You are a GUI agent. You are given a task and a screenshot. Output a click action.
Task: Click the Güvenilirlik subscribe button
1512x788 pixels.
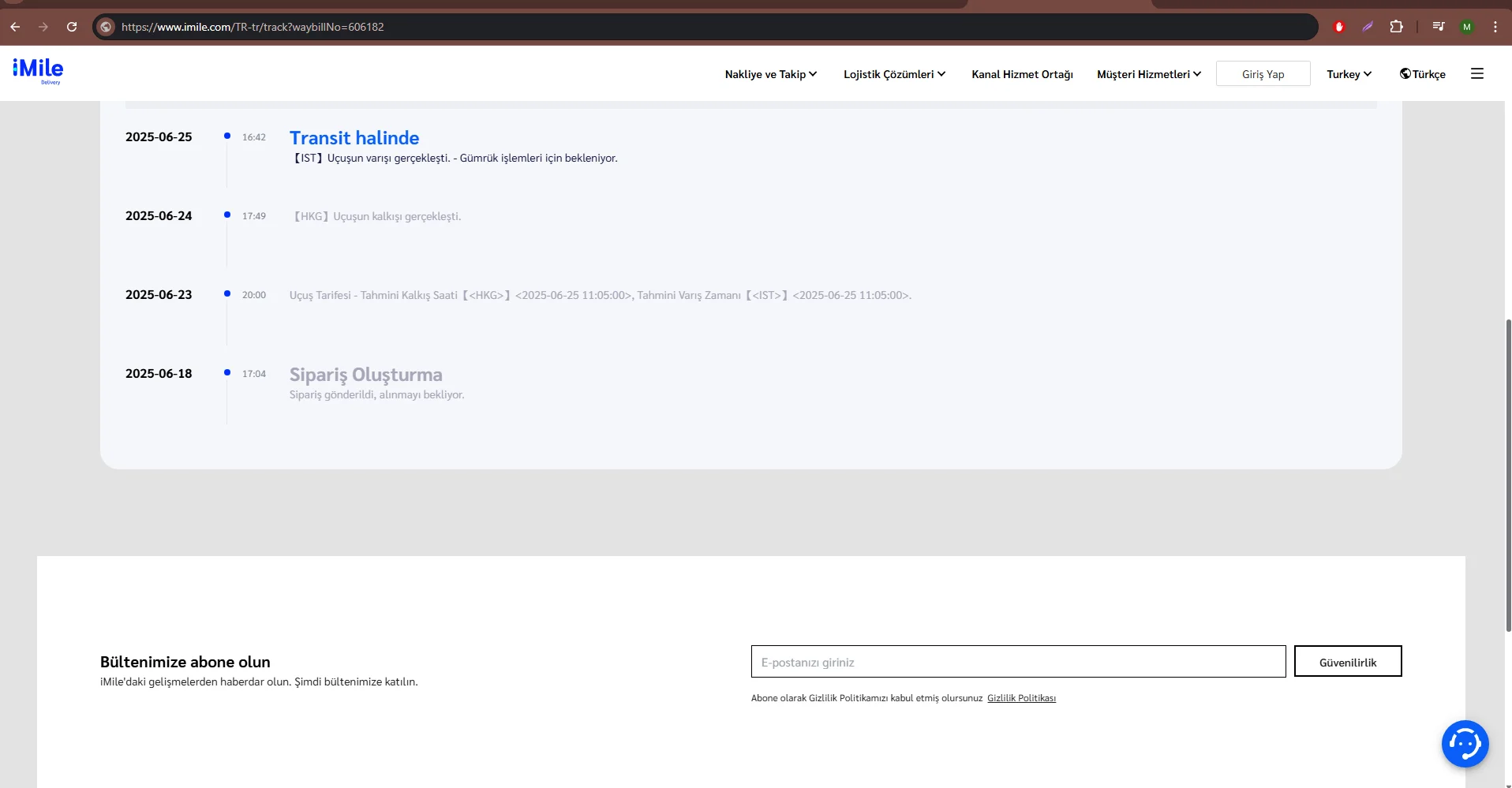coord(1348,662)
